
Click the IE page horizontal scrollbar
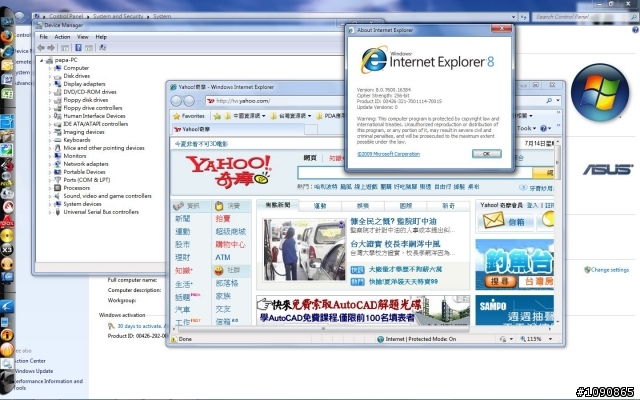[x=322, y=329]
